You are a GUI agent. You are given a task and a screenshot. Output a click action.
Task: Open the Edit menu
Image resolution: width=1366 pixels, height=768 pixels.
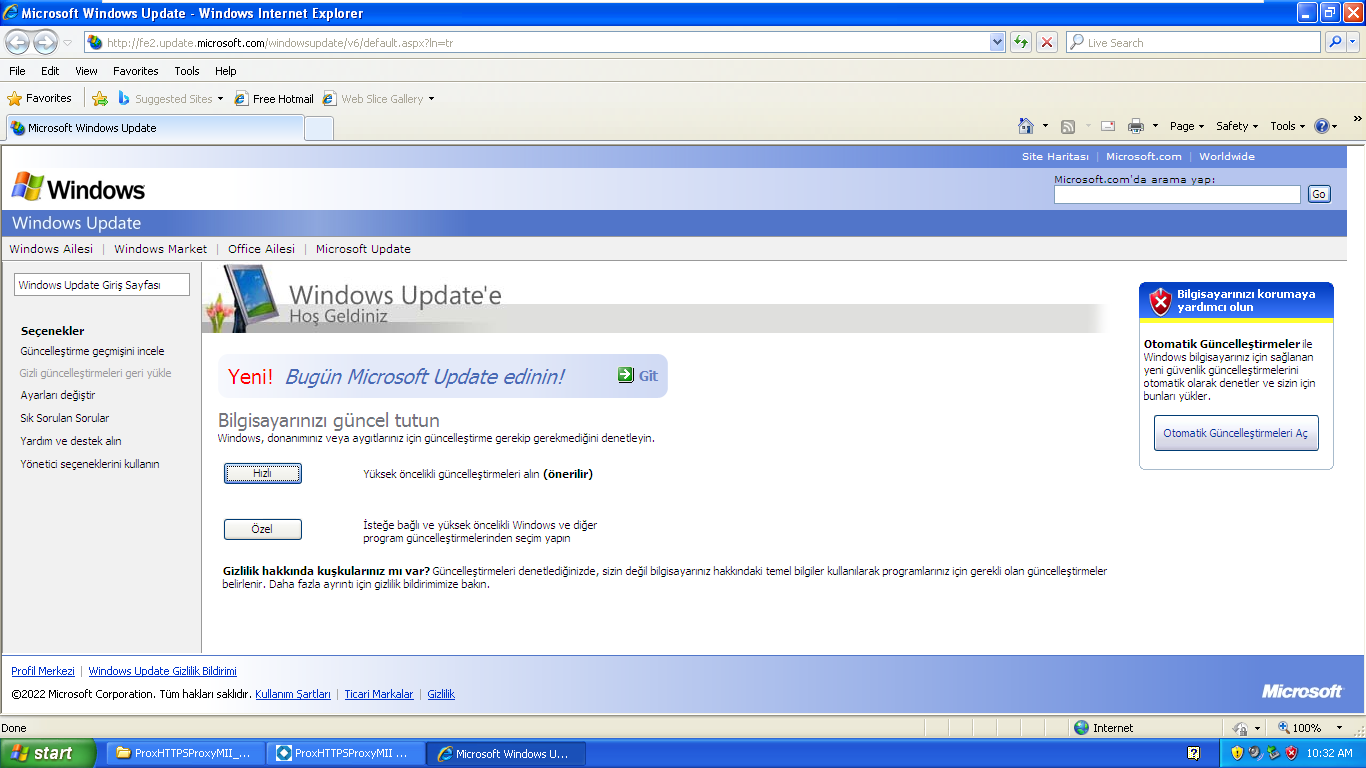(50, 71)
